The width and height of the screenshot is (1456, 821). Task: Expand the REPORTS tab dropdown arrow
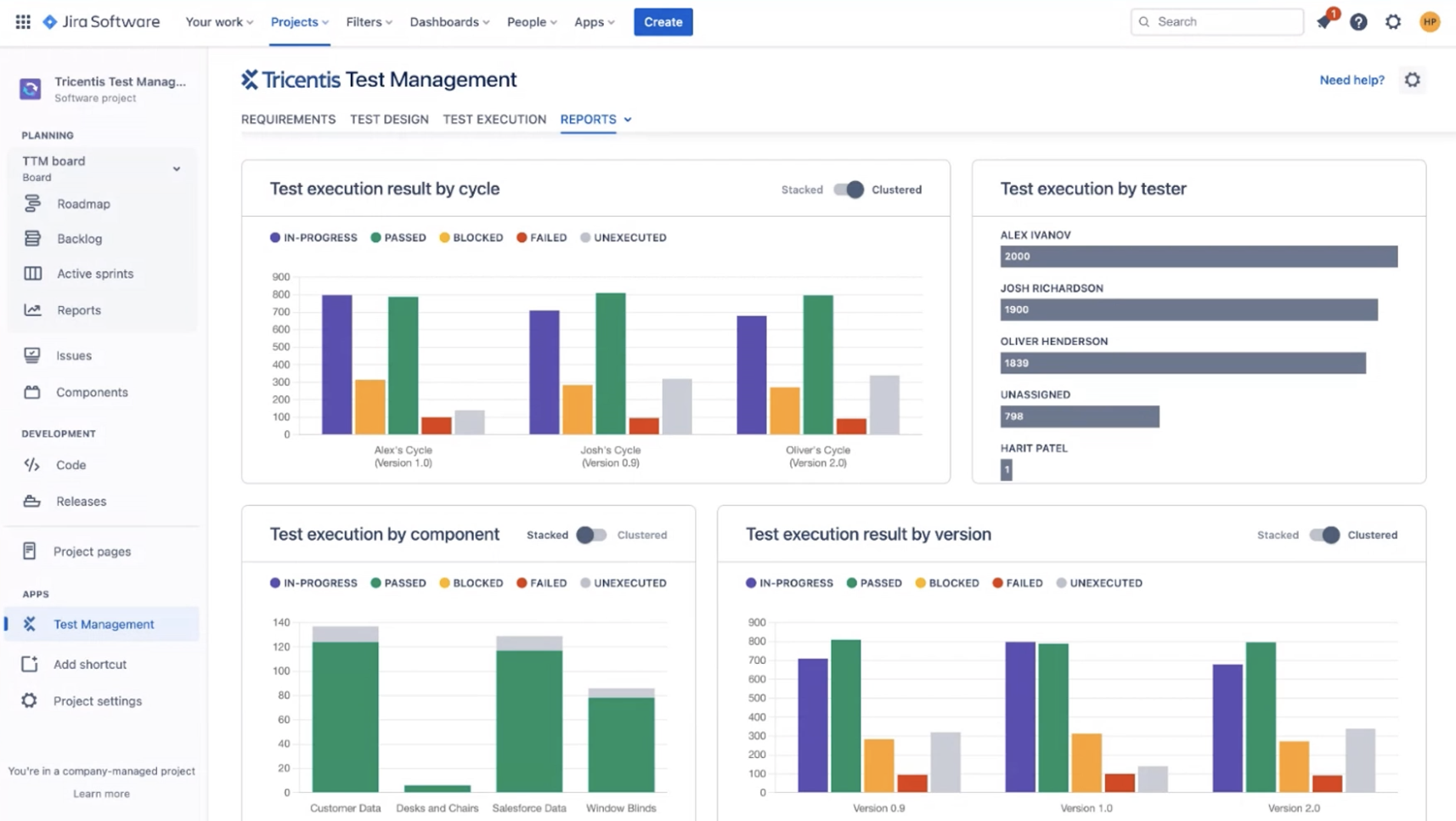pyautogui.click(x=628, y=120)
